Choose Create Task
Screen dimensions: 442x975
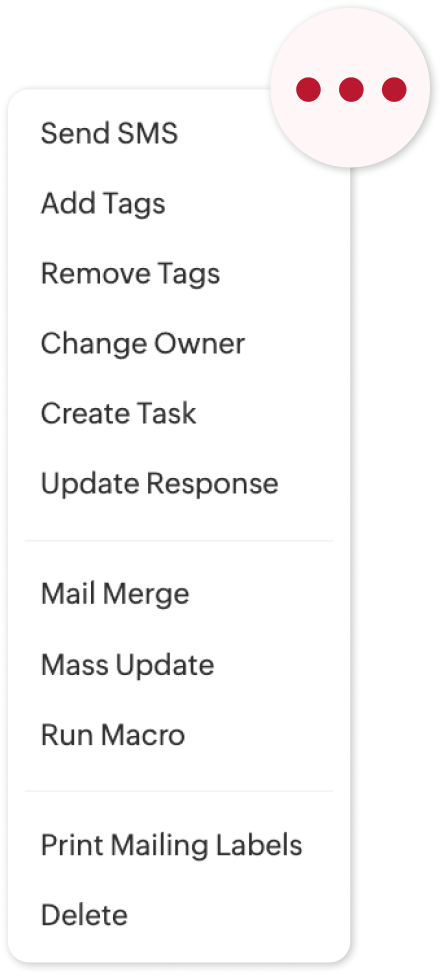118,414
